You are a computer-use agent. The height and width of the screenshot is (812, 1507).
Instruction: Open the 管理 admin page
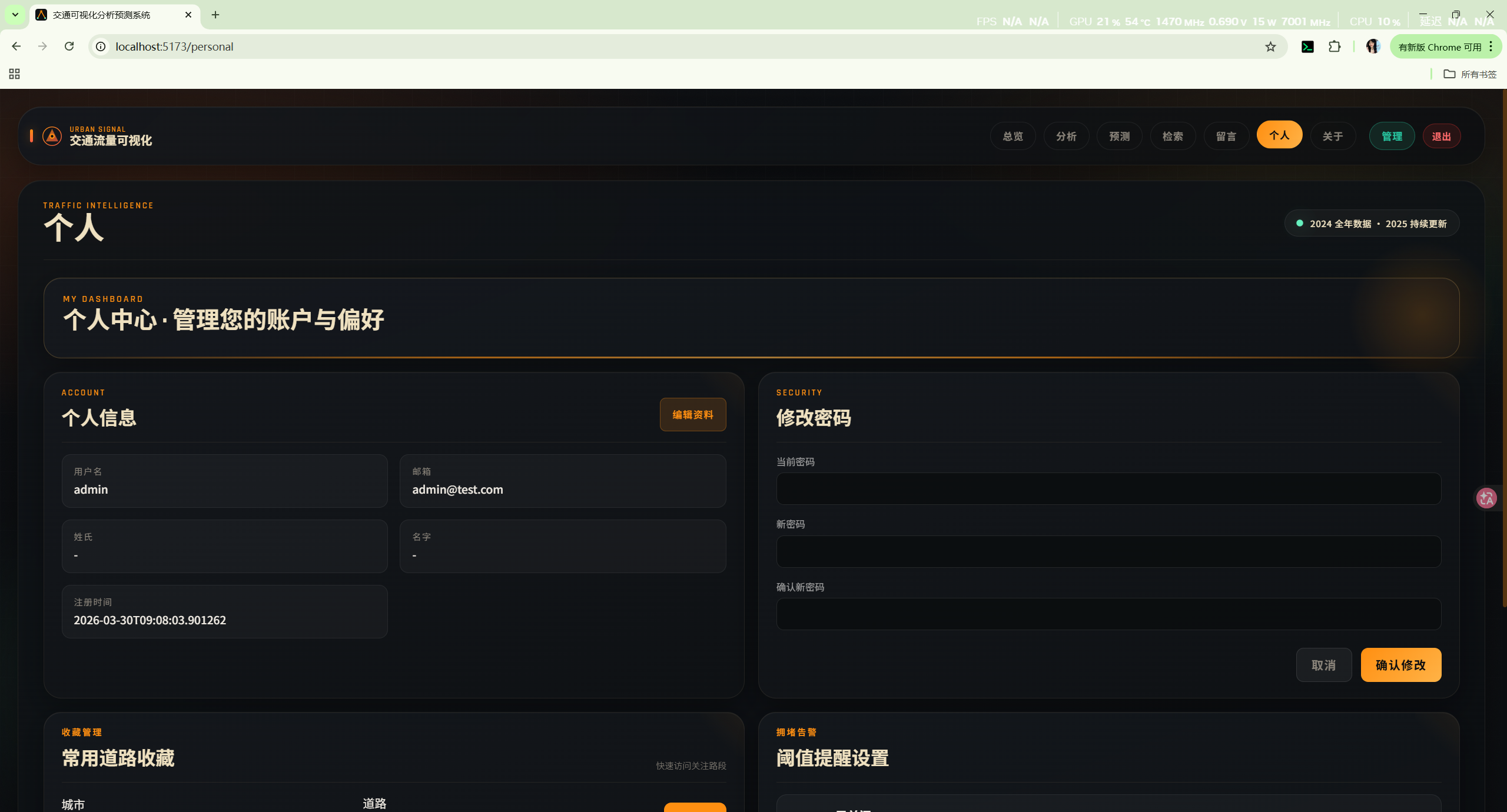1392,136
